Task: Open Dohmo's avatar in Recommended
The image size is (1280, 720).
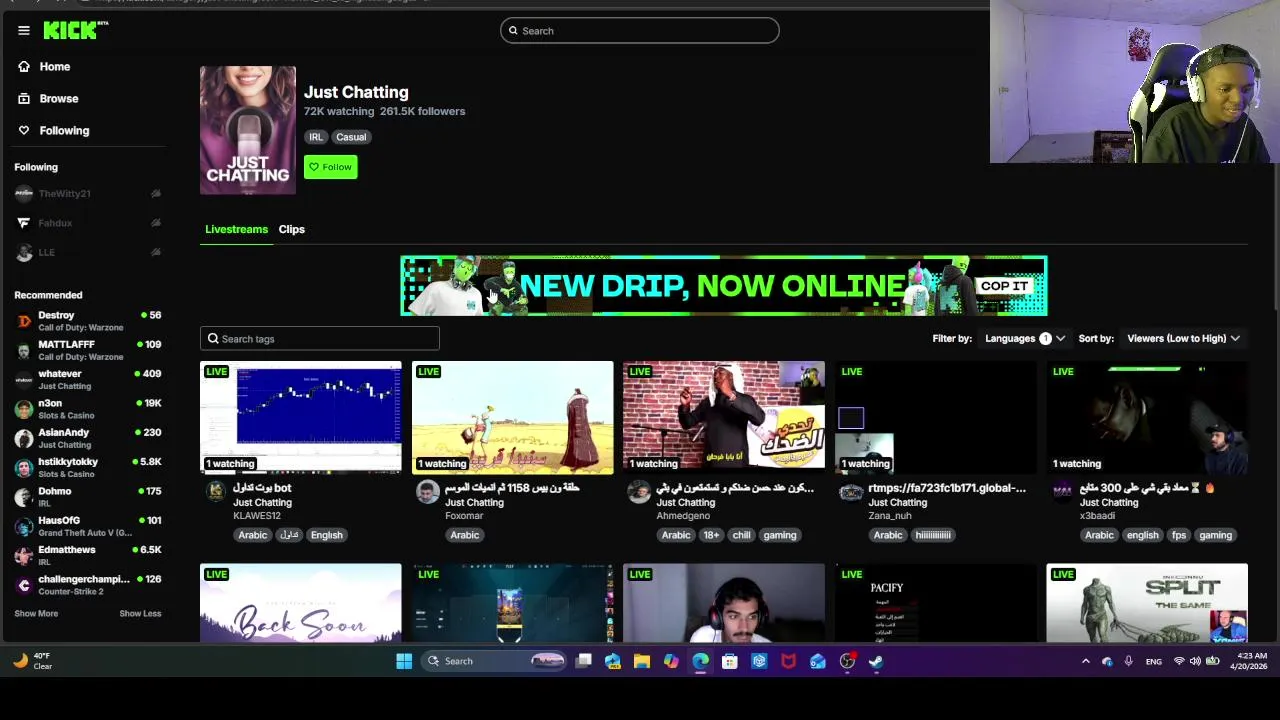Action: pos(24,497)
